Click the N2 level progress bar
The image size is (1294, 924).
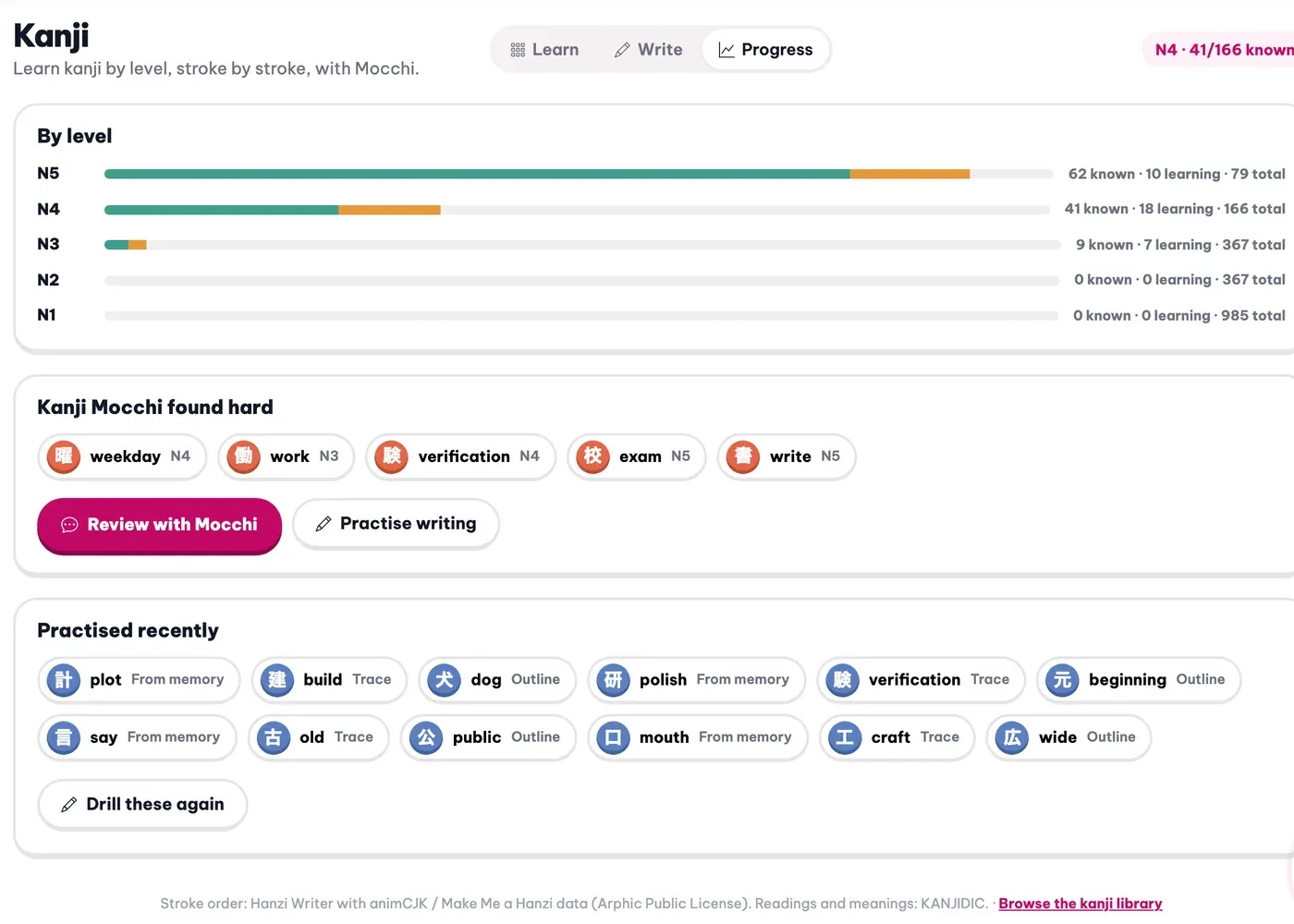click(x=581, y=280)
